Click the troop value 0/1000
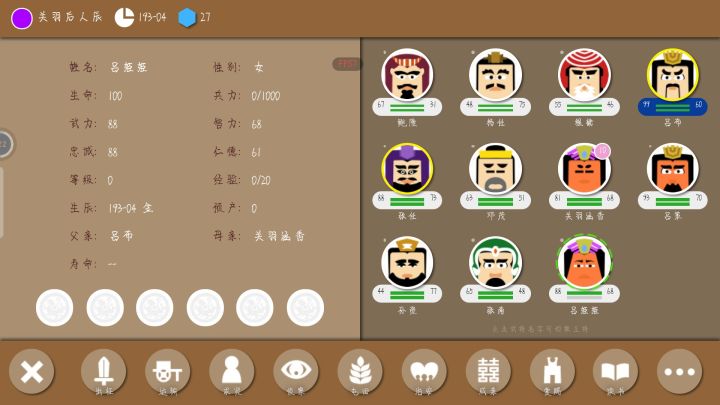This screenshot has height=405, width=720. point(265,96)
